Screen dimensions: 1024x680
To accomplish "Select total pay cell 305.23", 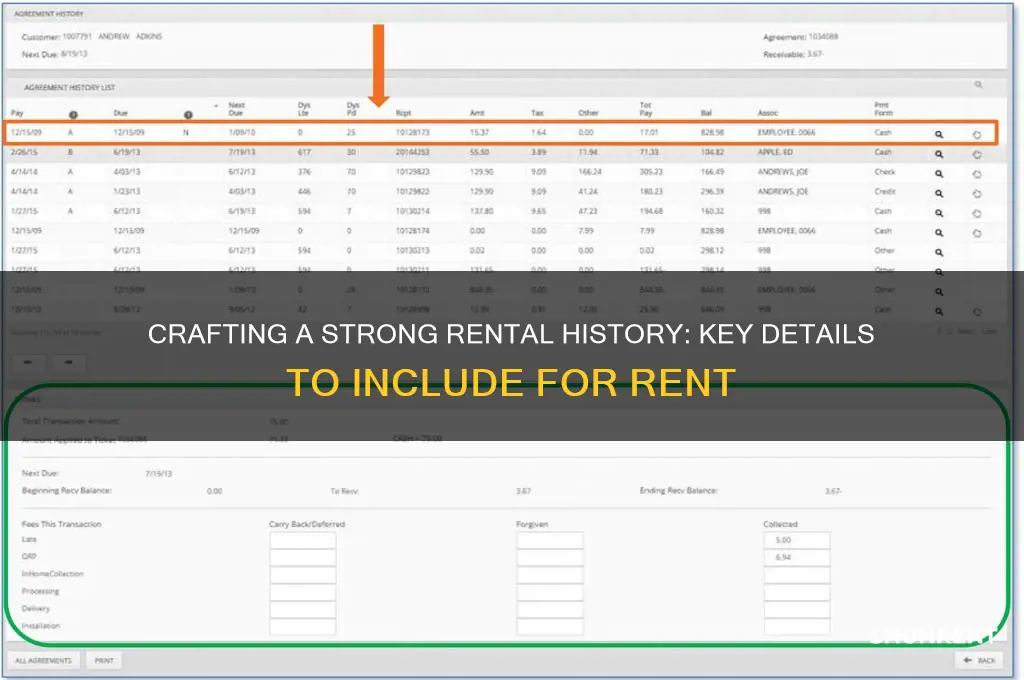I will click(x=650, y=172).
